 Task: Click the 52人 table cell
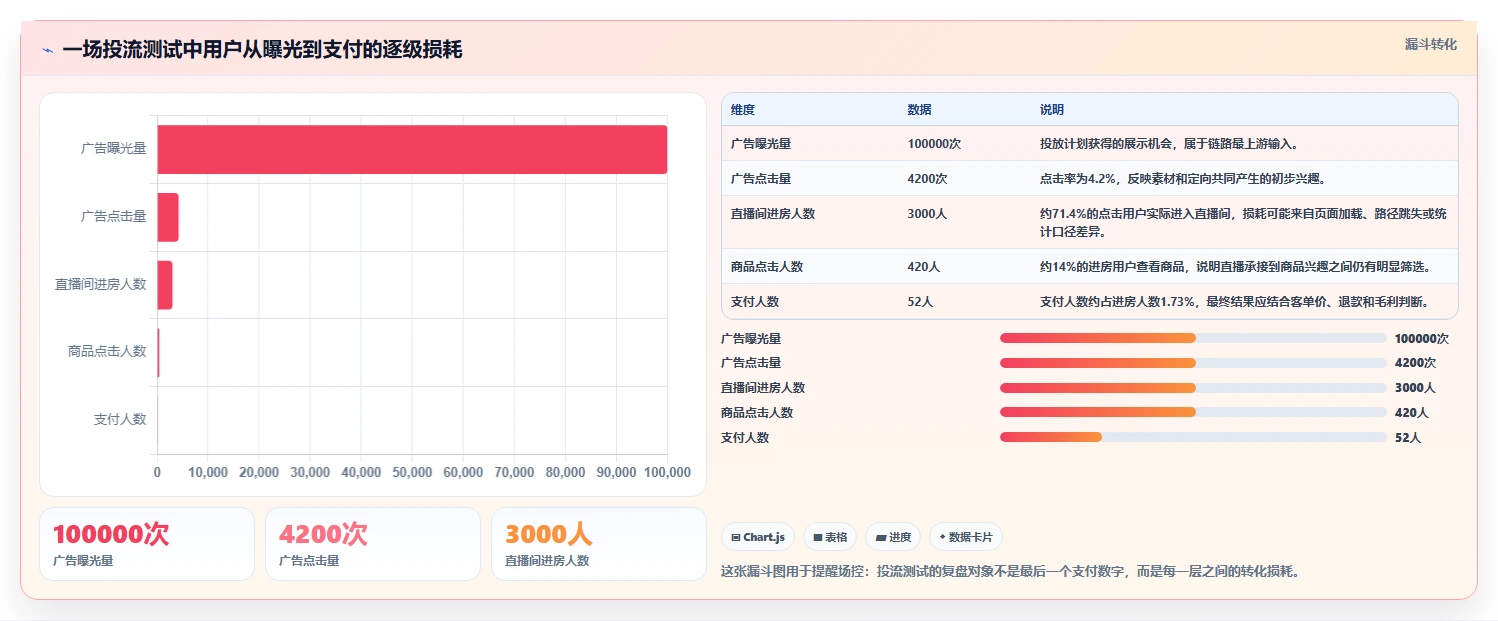click(920, 302)
